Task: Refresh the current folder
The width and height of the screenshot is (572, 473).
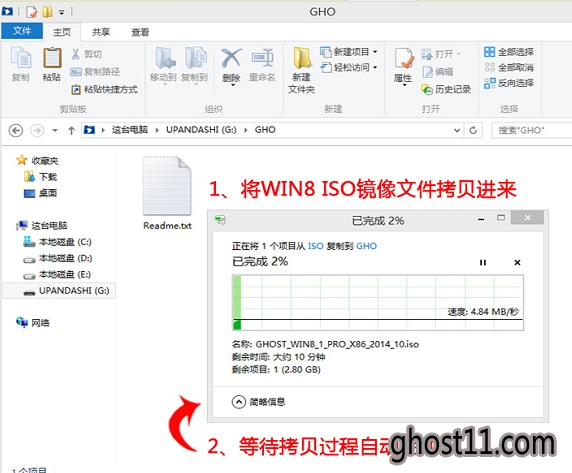Action: (473, 130)
